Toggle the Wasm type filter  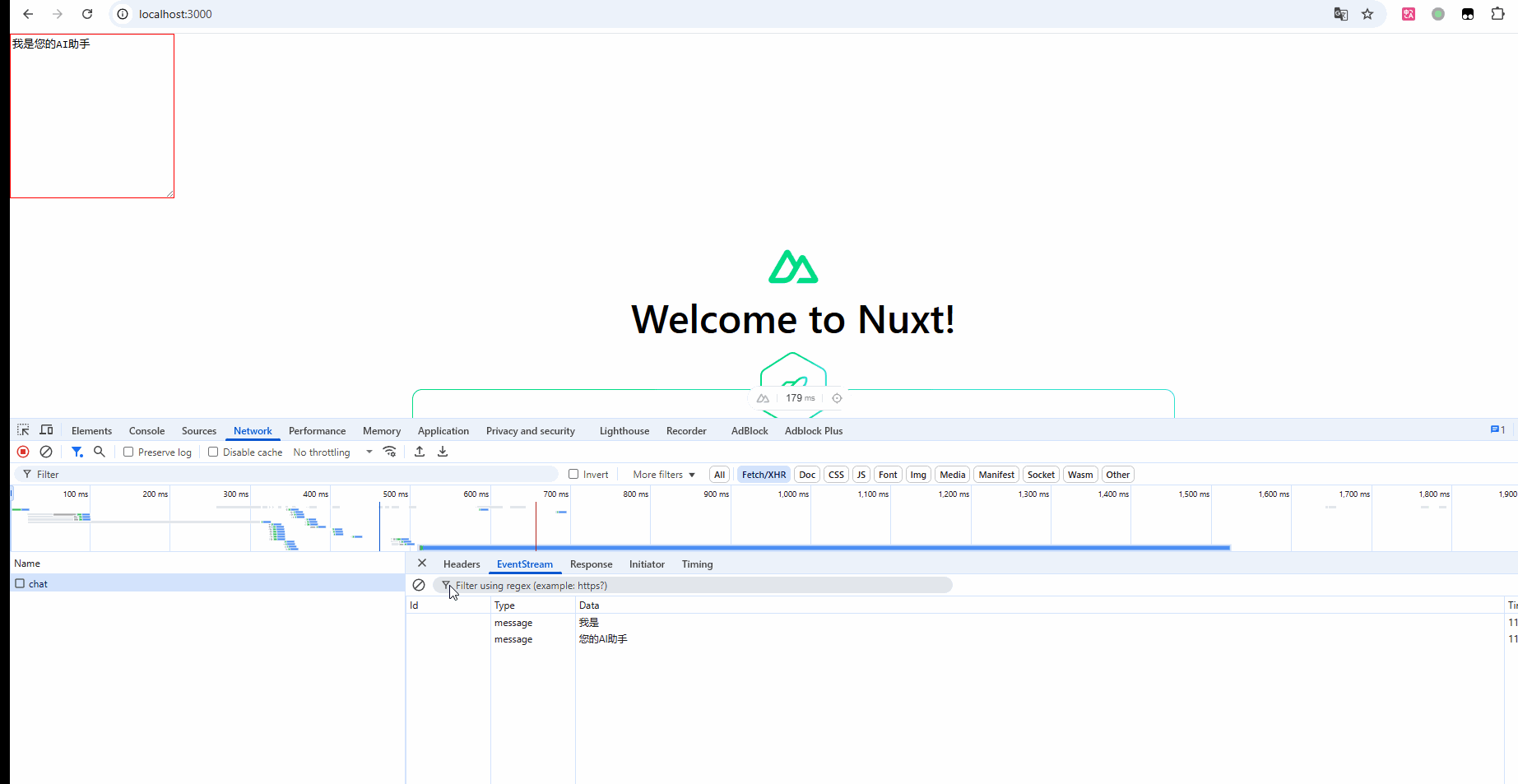(x=1080, y=475)
